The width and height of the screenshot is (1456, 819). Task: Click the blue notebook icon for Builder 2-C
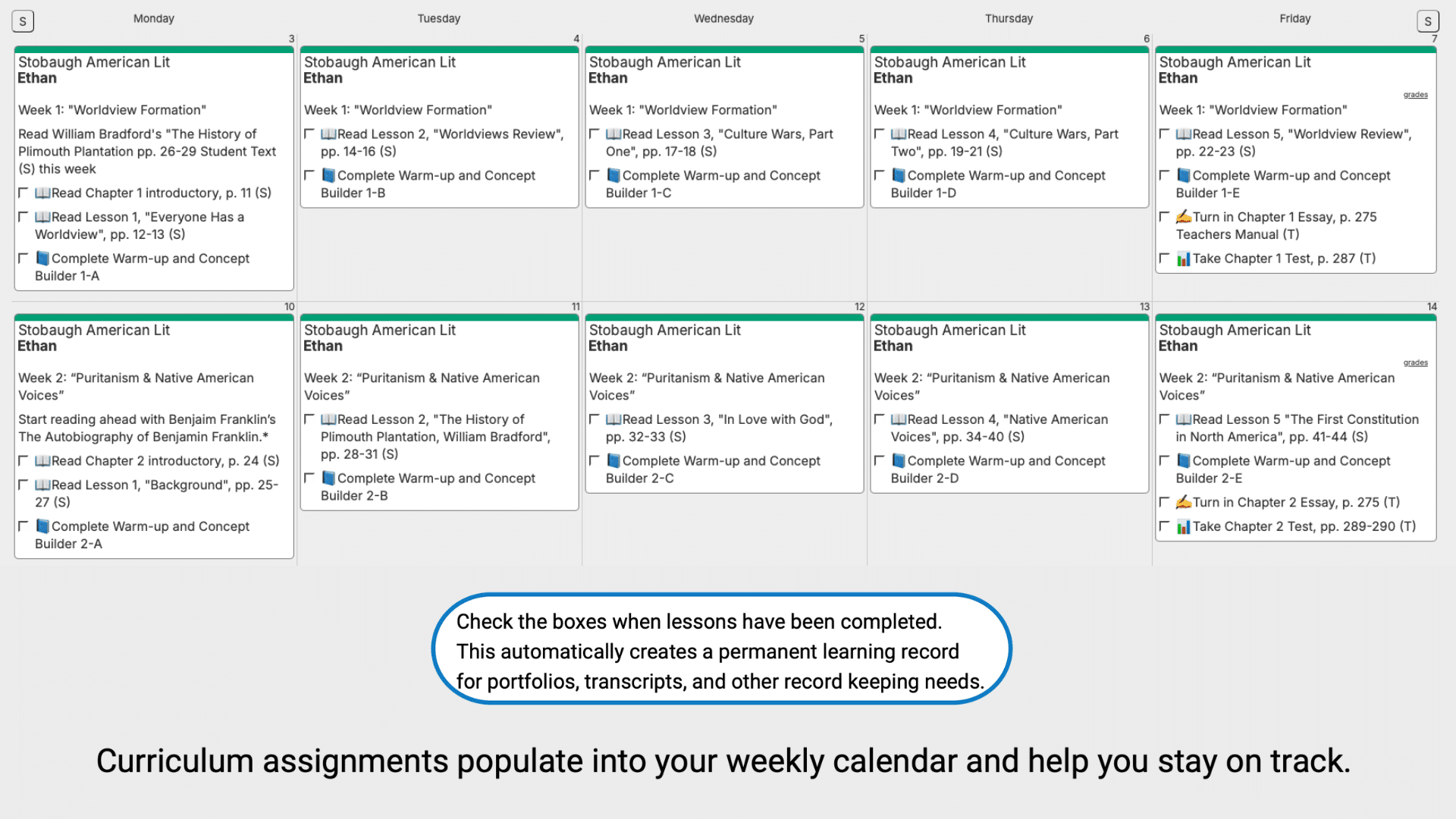(613, 460)
